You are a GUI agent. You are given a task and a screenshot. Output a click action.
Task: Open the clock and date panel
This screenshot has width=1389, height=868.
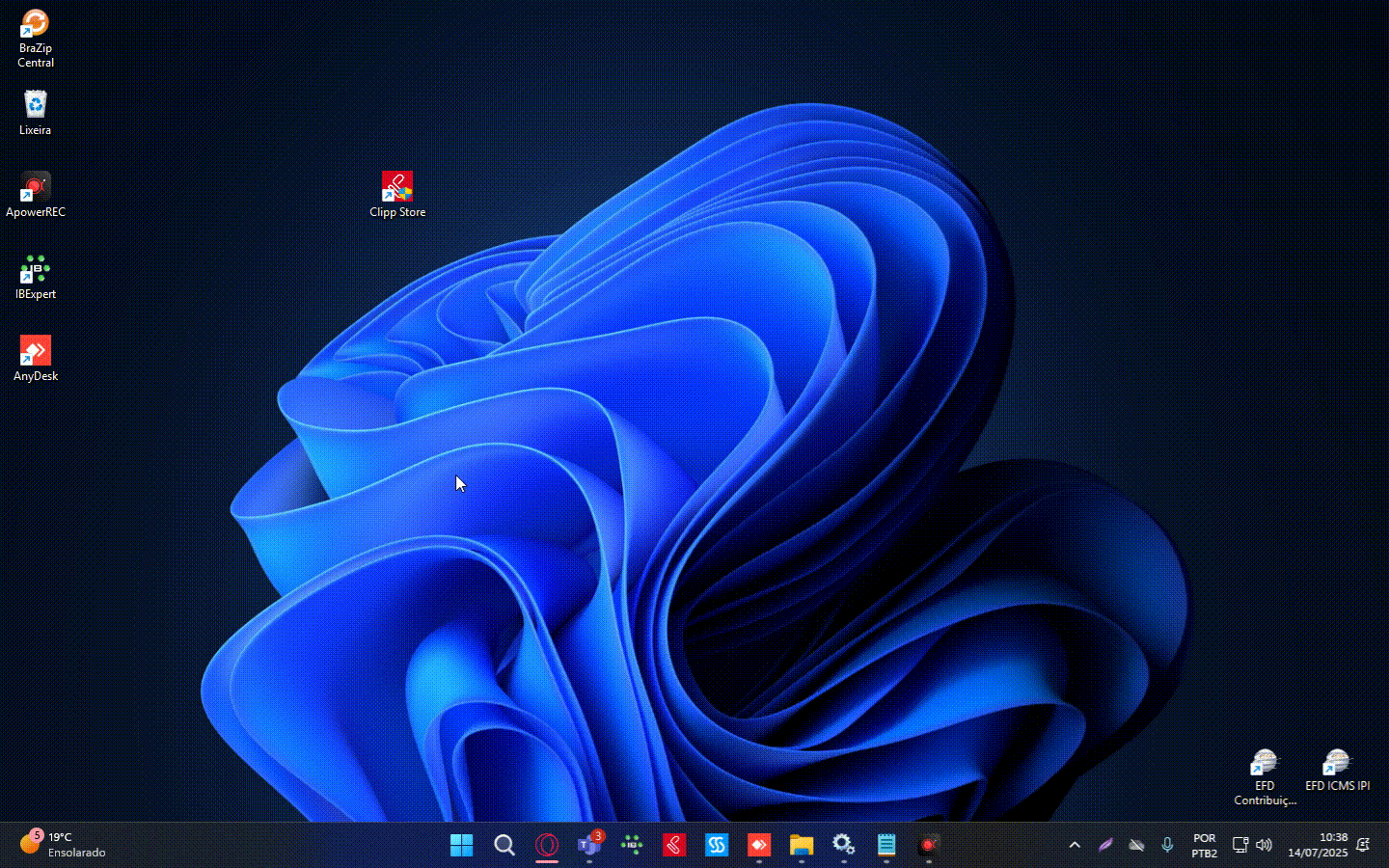point(1318,846)
